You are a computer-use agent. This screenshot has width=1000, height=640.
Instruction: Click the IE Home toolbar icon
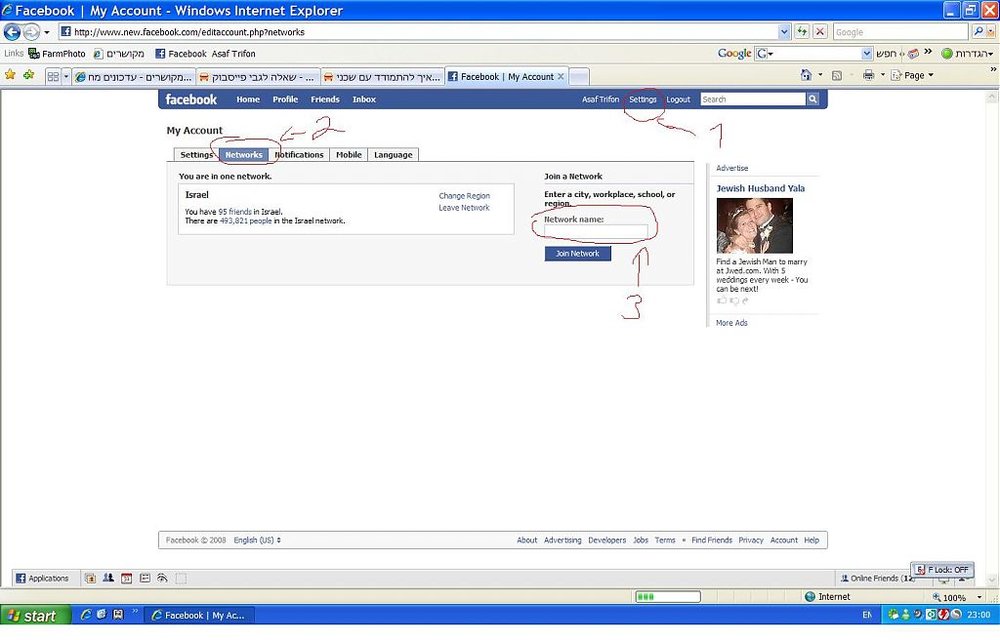pyautogui.click(x=806, y=75)
